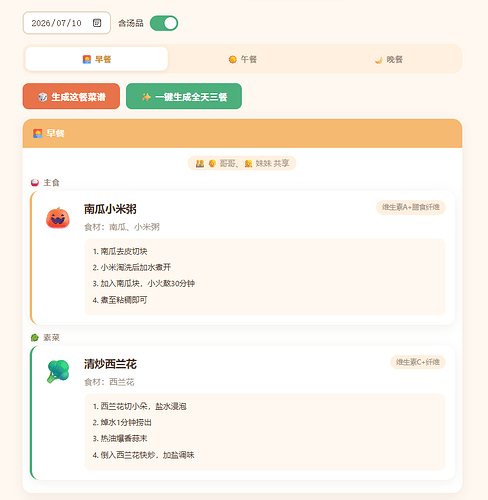Click the 生成这餐菜谱 button
The width and height of the screenshot is (488, 500).
click(x=71, y=96)
